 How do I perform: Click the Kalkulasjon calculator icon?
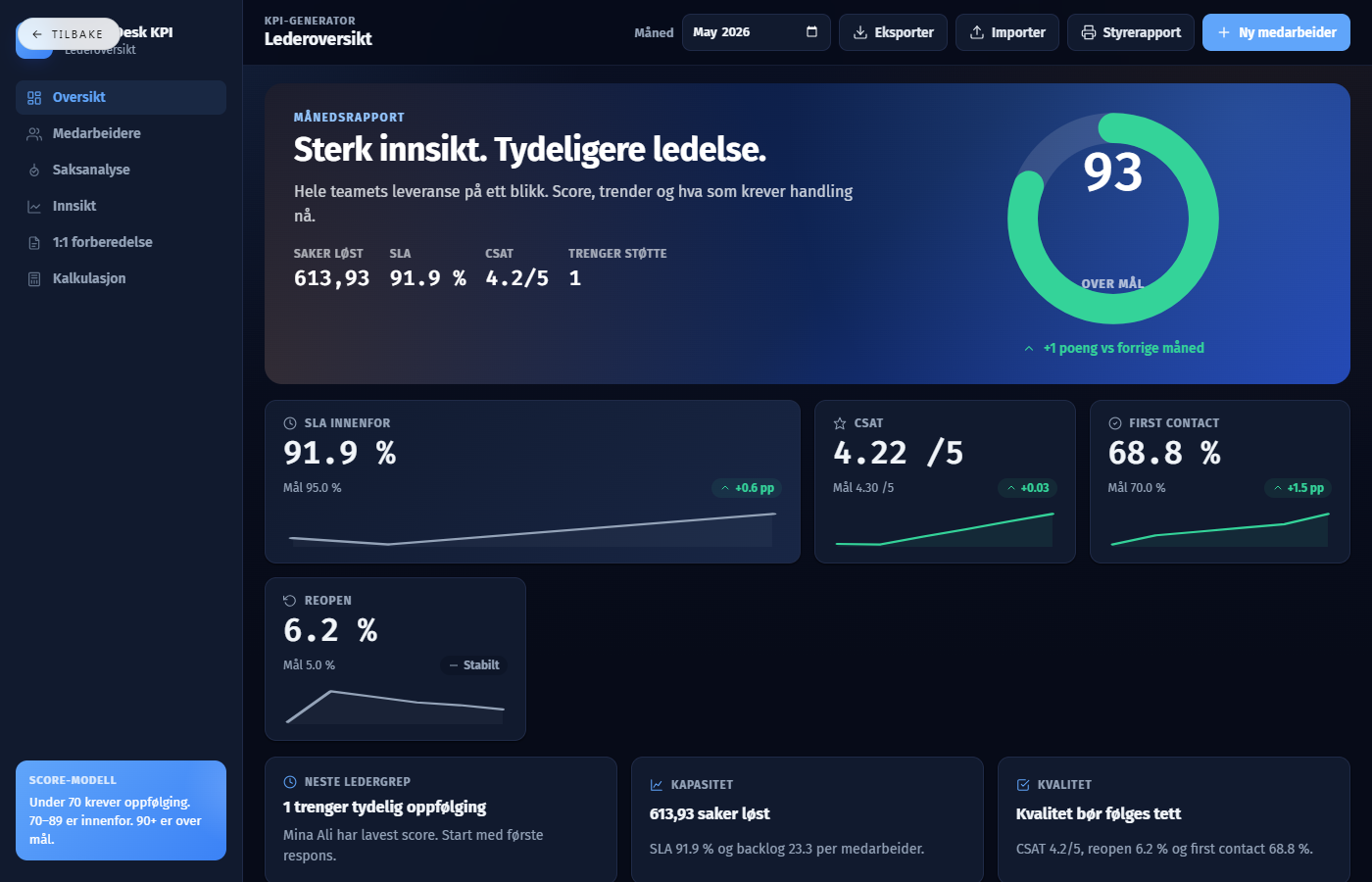tap(34, 278)
